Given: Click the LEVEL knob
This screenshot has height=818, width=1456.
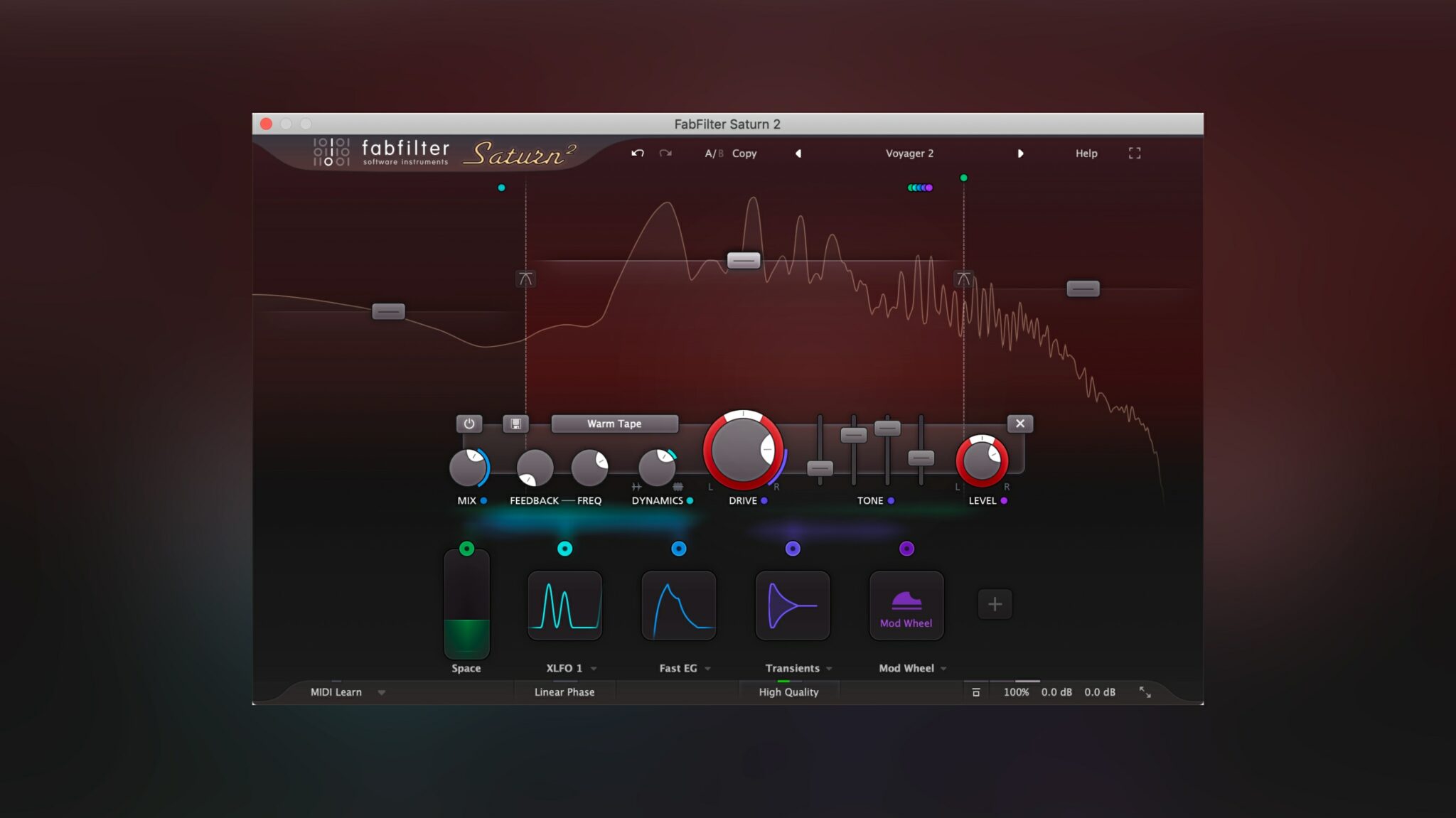Looking at the screenshot, I should [x=982, y=461].
